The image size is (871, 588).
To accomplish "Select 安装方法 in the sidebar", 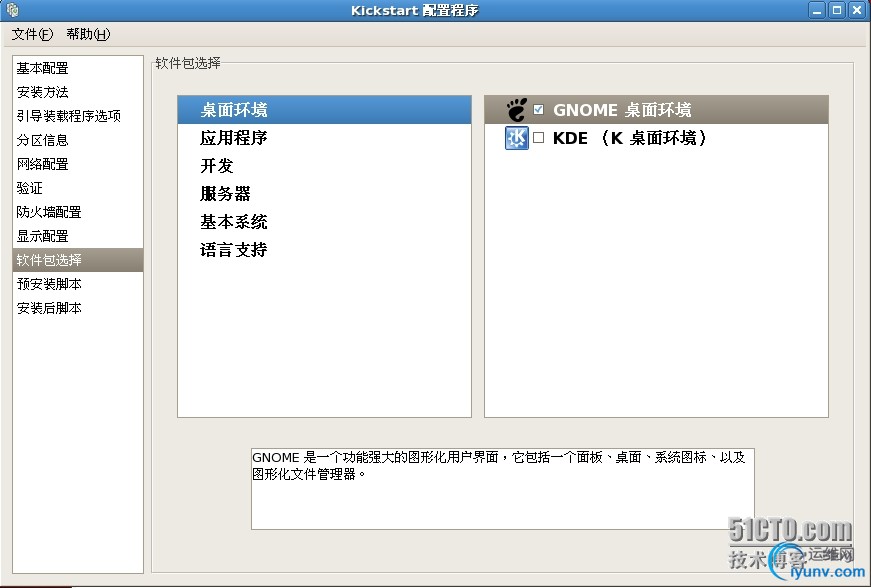I will (78, 92).
